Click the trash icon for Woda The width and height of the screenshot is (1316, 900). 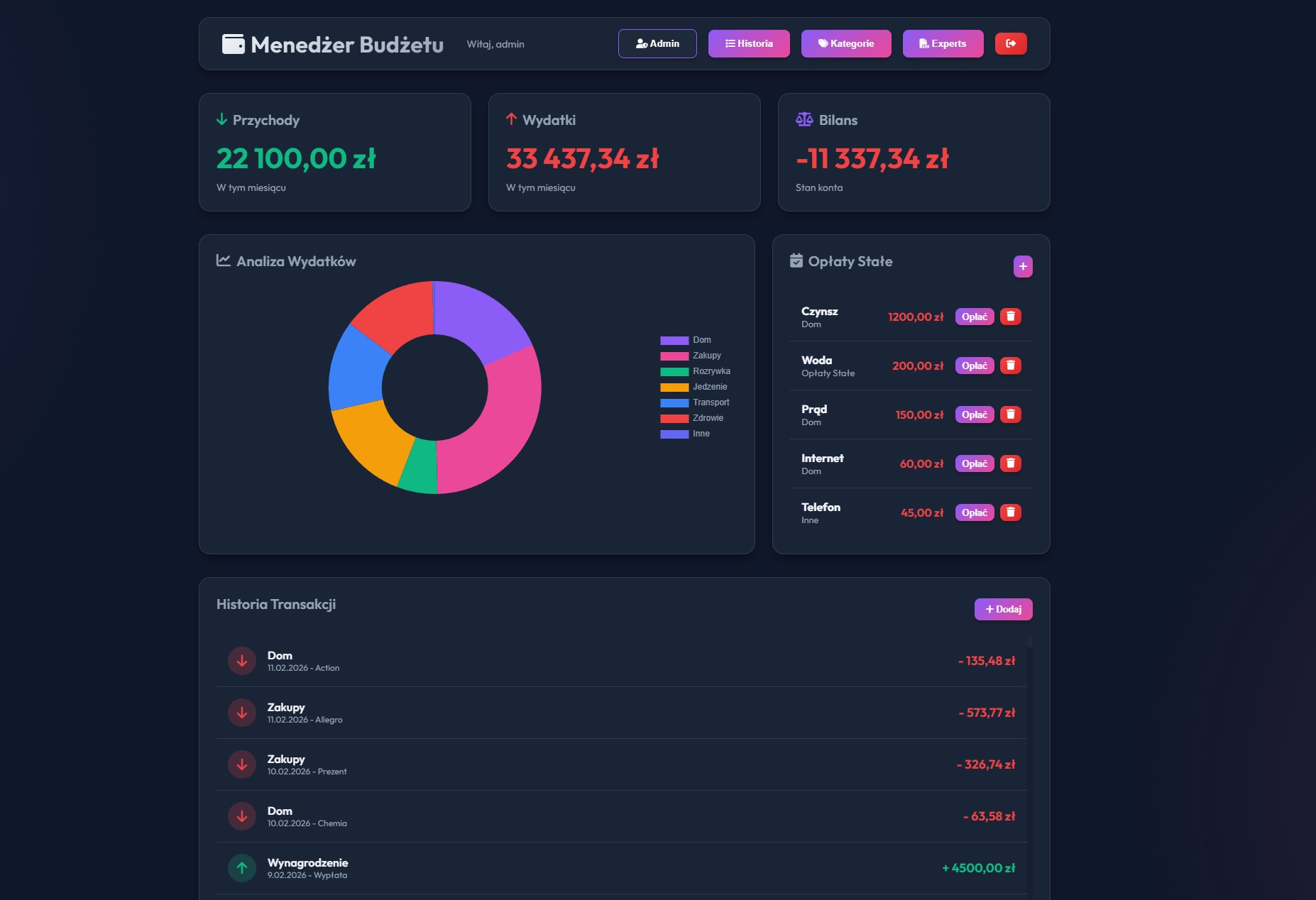click(x=1010, y=366)
